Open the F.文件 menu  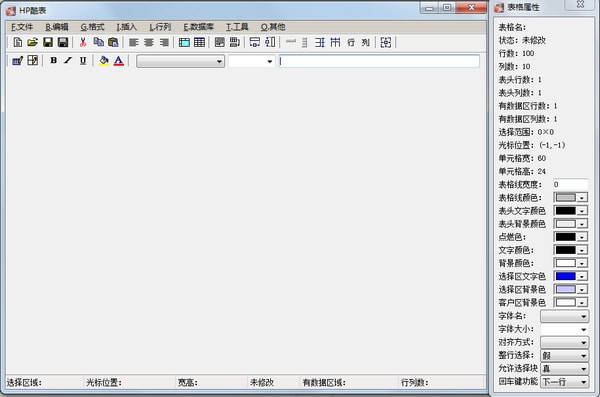tap(22, 27)
